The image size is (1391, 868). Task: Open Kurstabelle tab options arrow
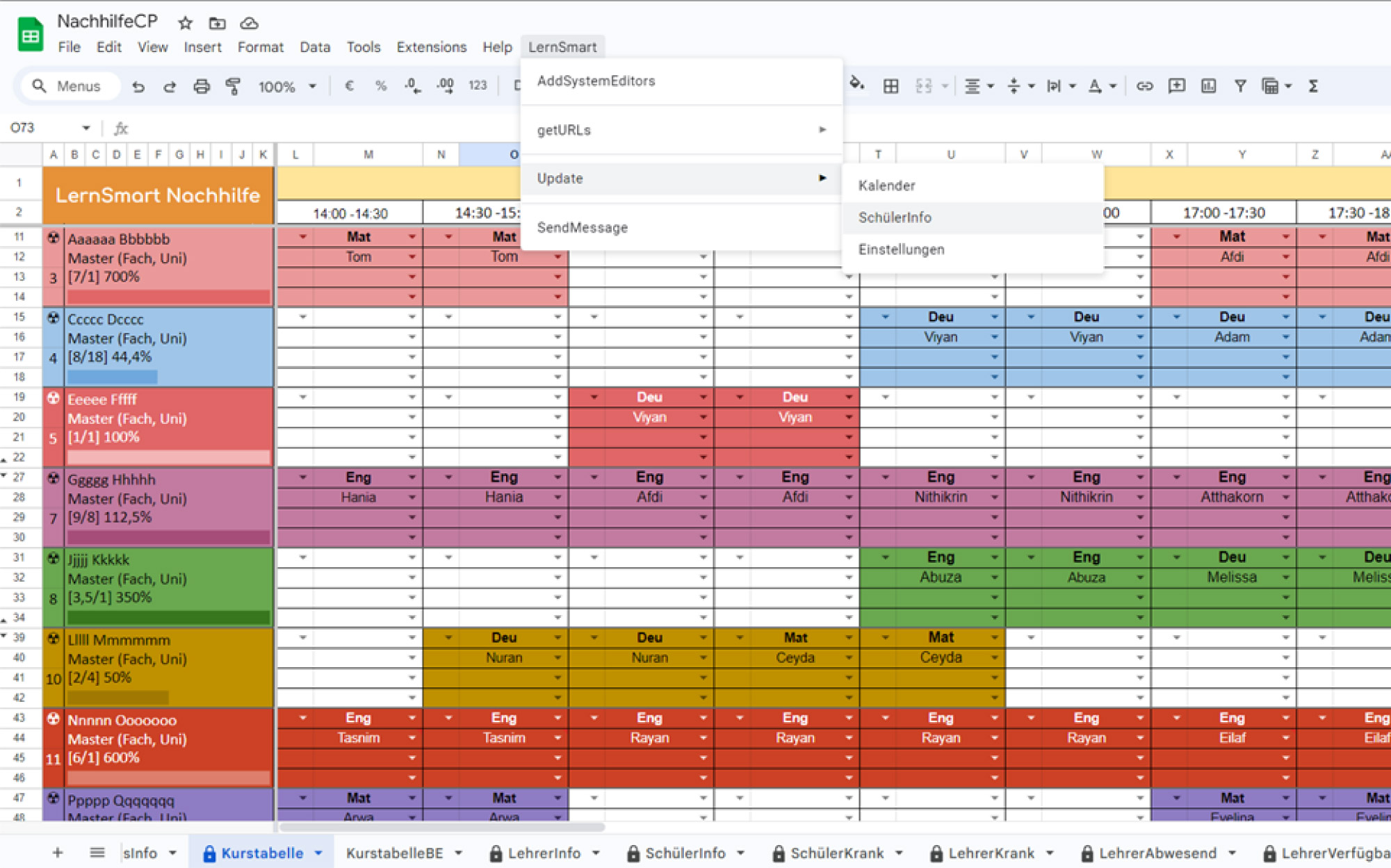(318, 853)
